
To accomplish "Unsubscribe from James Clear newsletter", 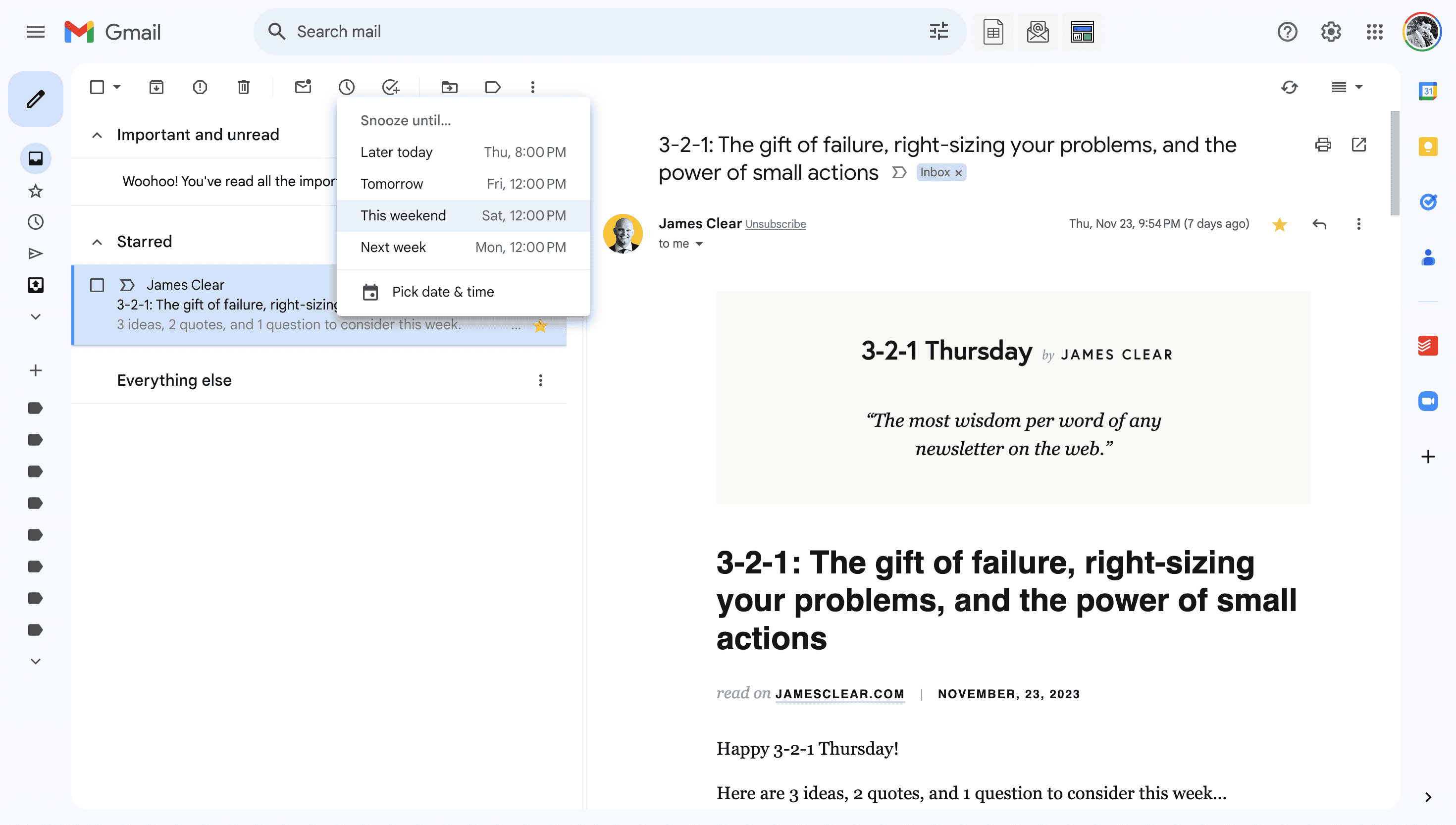I will (x=775, y=224).
